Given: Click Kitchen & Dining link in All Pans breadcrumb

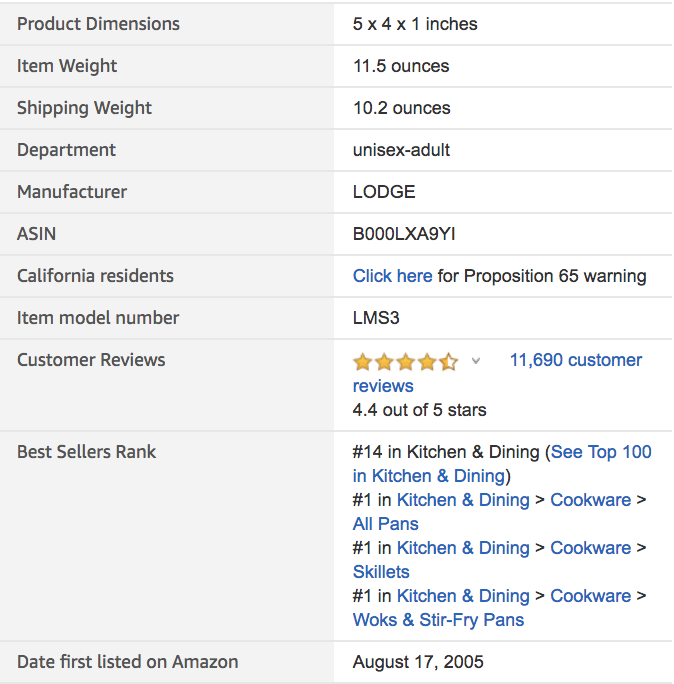Looking at the screenshot, I should point(463,500).
